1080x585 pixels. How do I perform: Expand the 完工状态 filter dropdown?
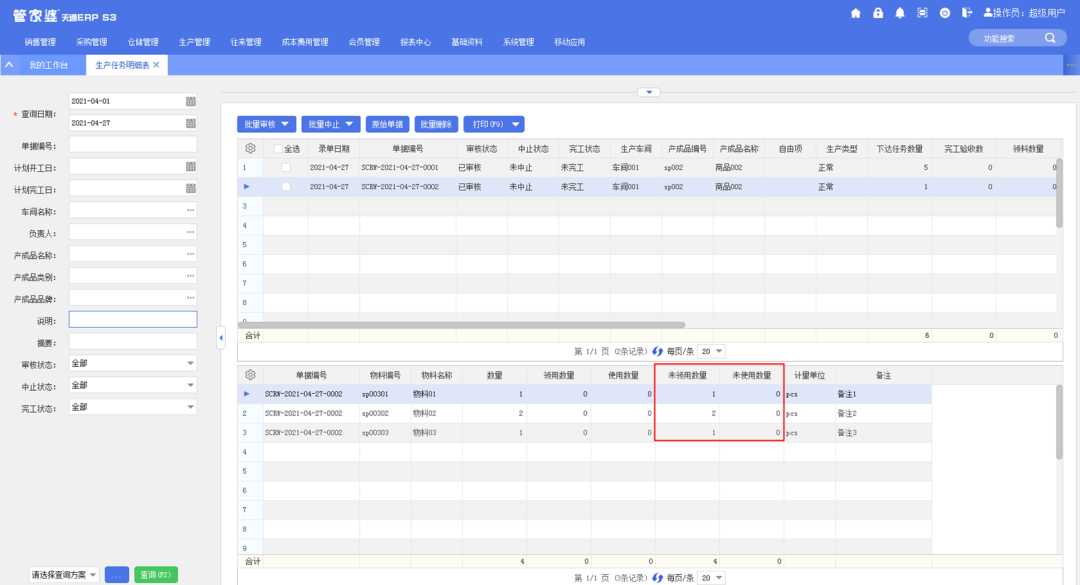pos(191,407)
